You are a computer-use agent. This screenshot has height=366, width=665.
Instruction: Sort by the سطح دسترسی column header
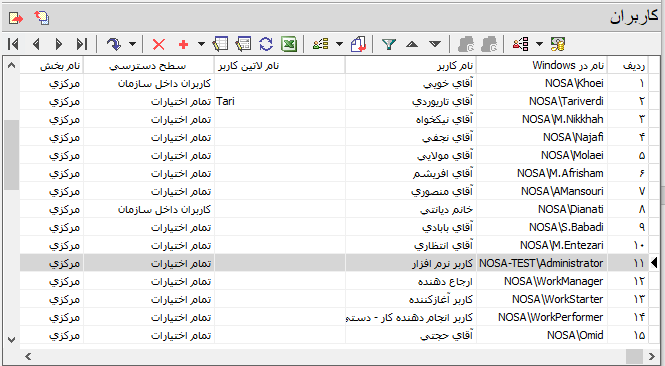pos(148,65)
